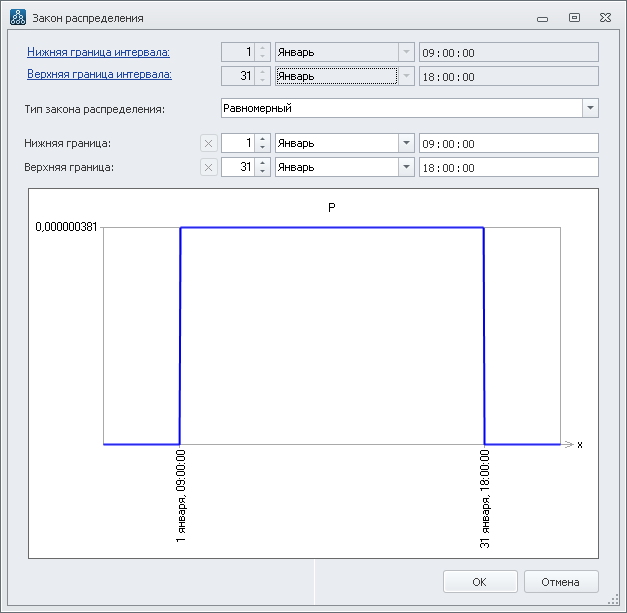Decrease day value for Верхняя граница
Viewport: 627px width, 613px height.
262,171
